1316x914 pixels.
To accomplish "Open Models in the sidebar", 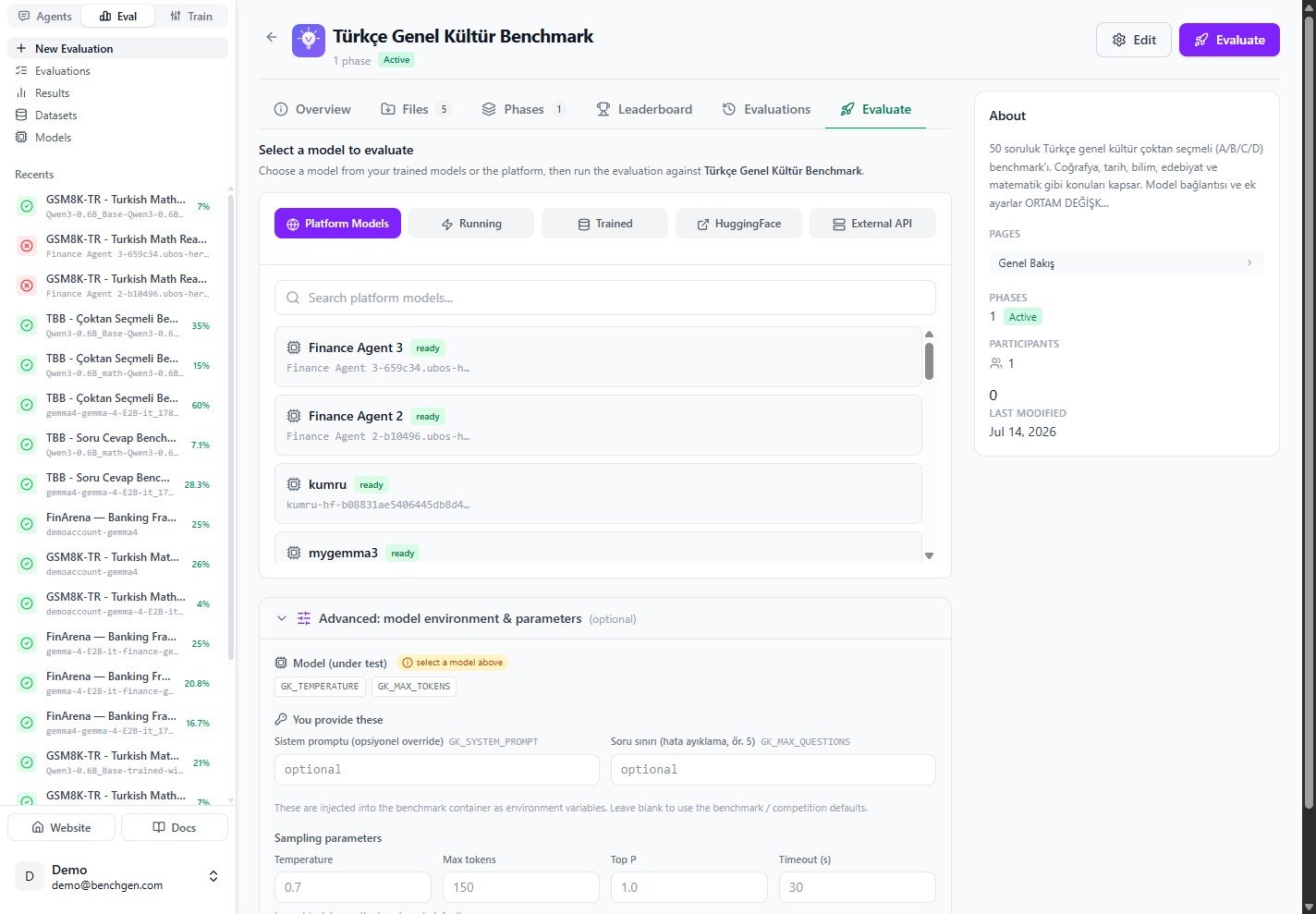I will pos(117,137).
